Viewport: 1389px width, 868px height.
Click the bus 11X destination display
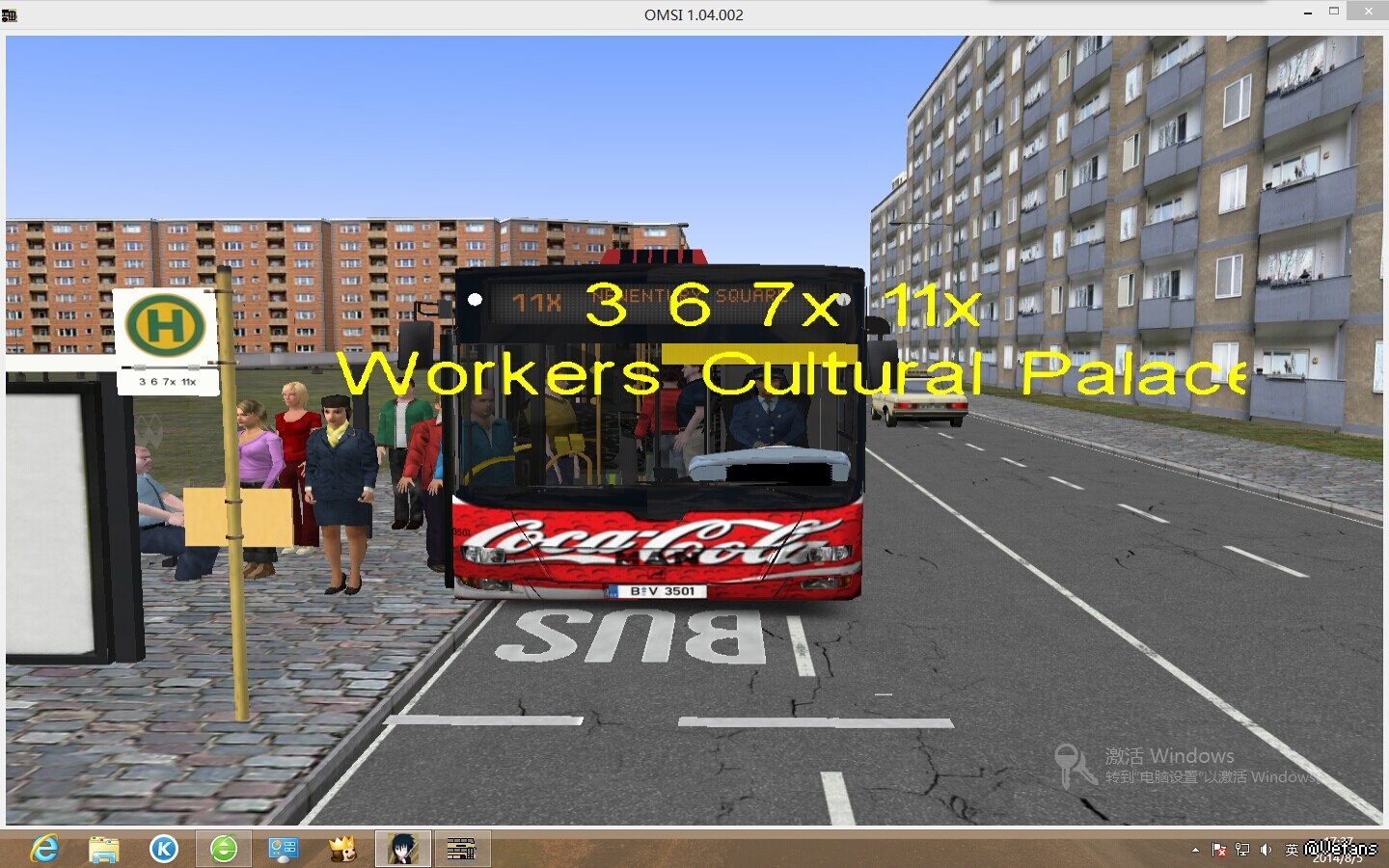point(648,302)
